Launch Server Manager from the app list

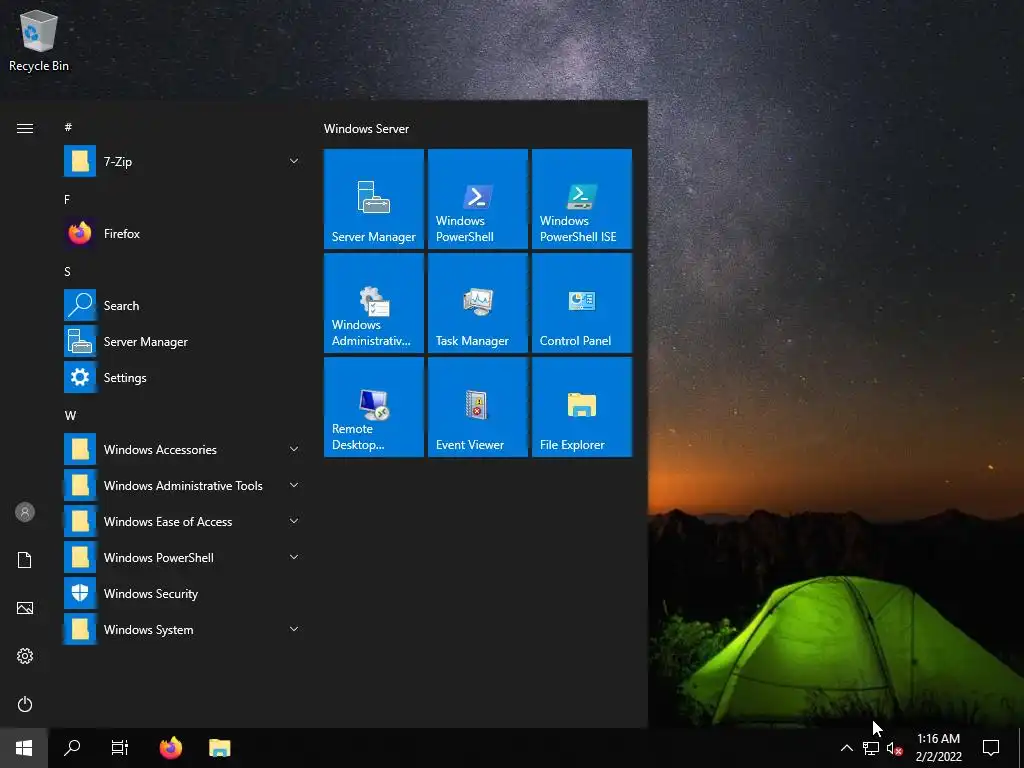click(183, 341)
